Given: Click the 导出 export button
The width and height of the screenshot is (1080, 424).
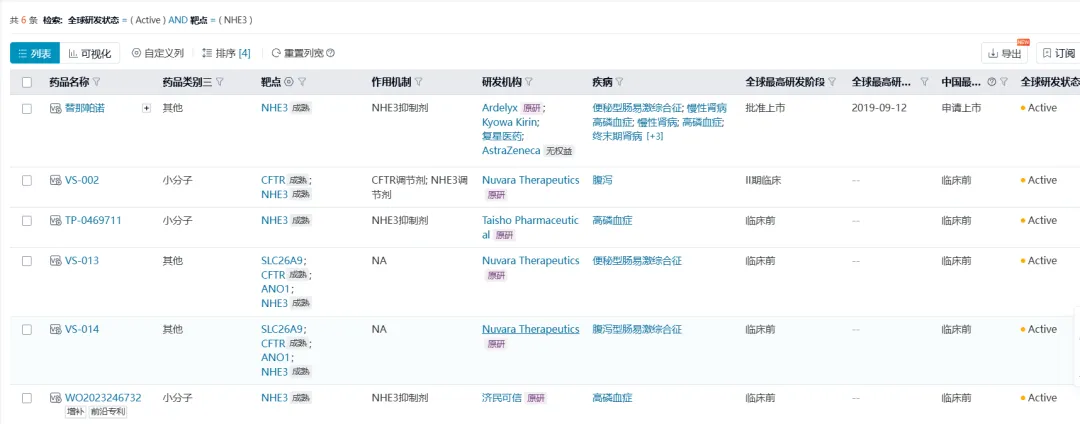Looking at the screenshot, I should pos(1004,54).
